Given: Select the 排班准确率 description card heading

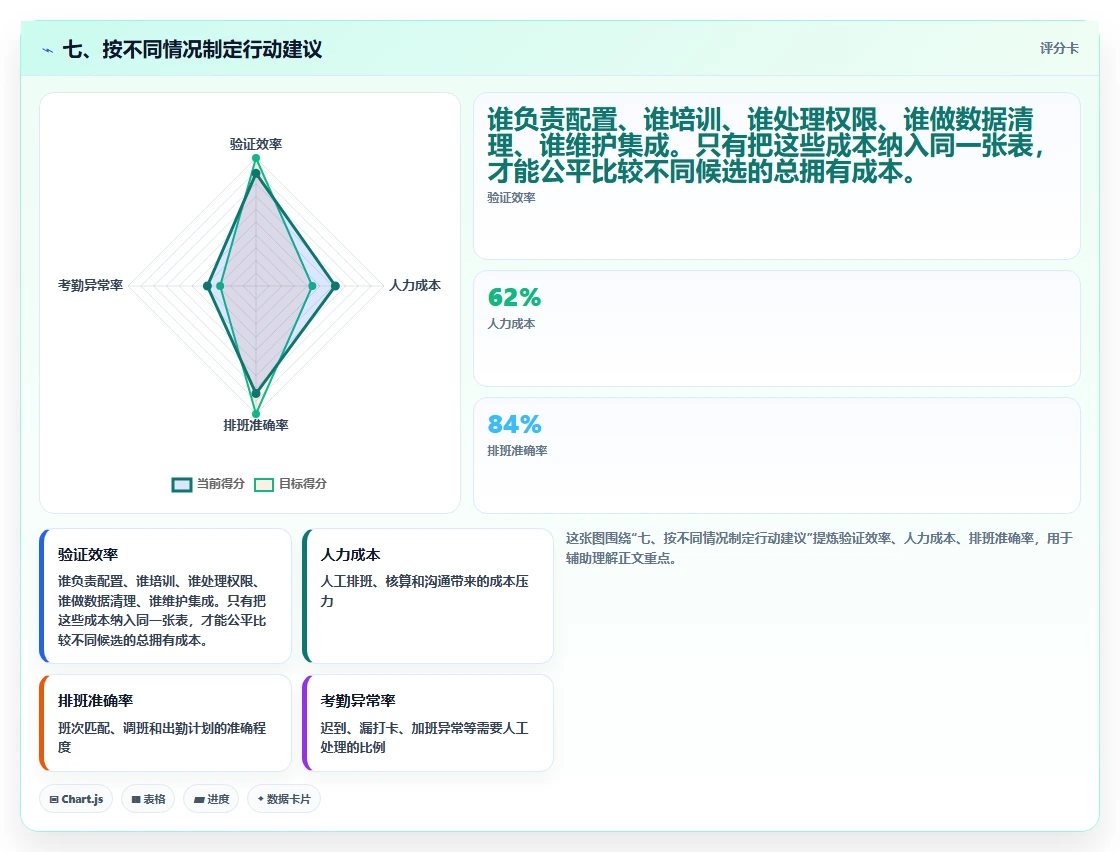Looking at the screenshot, I should coord(95,701).
